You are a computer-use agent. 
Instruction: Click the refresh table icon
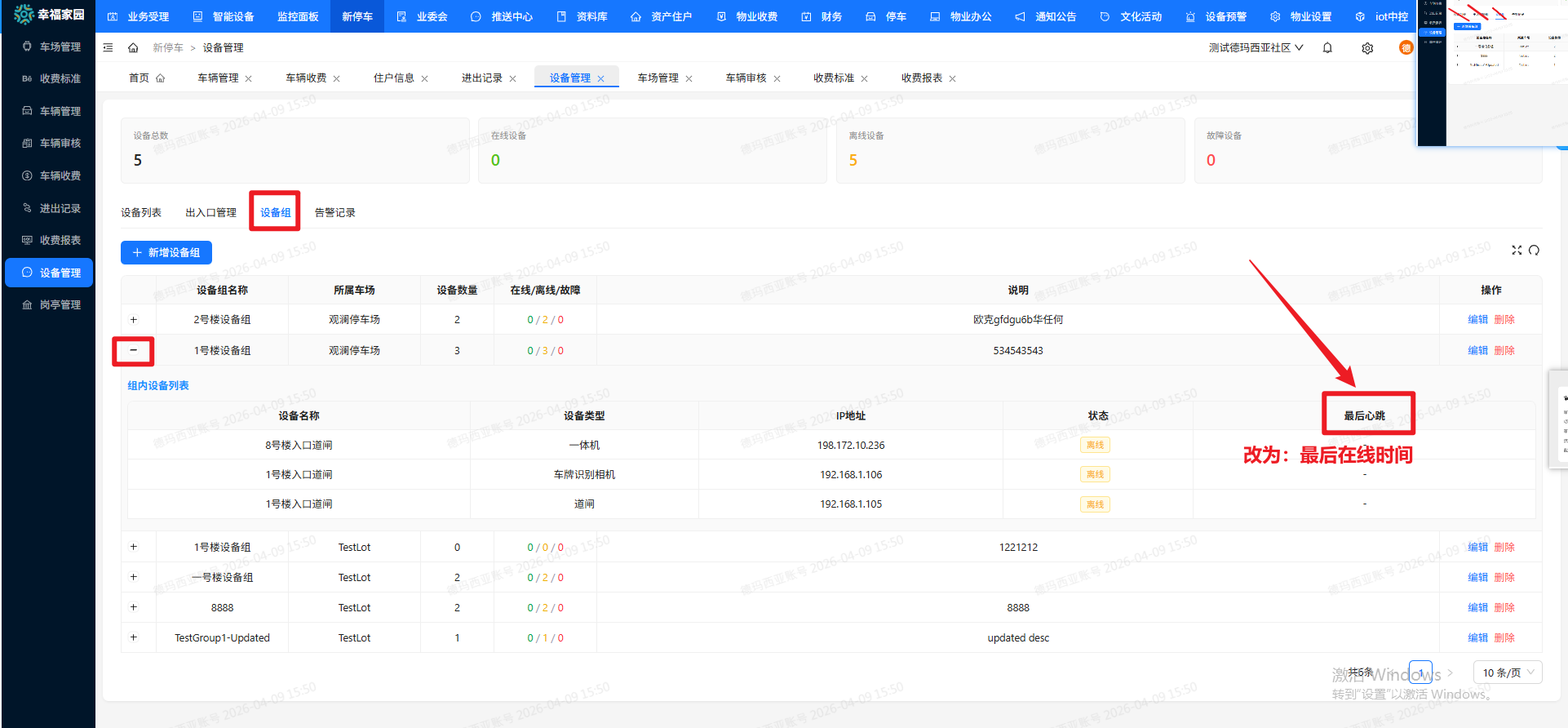pos(1534,251)
